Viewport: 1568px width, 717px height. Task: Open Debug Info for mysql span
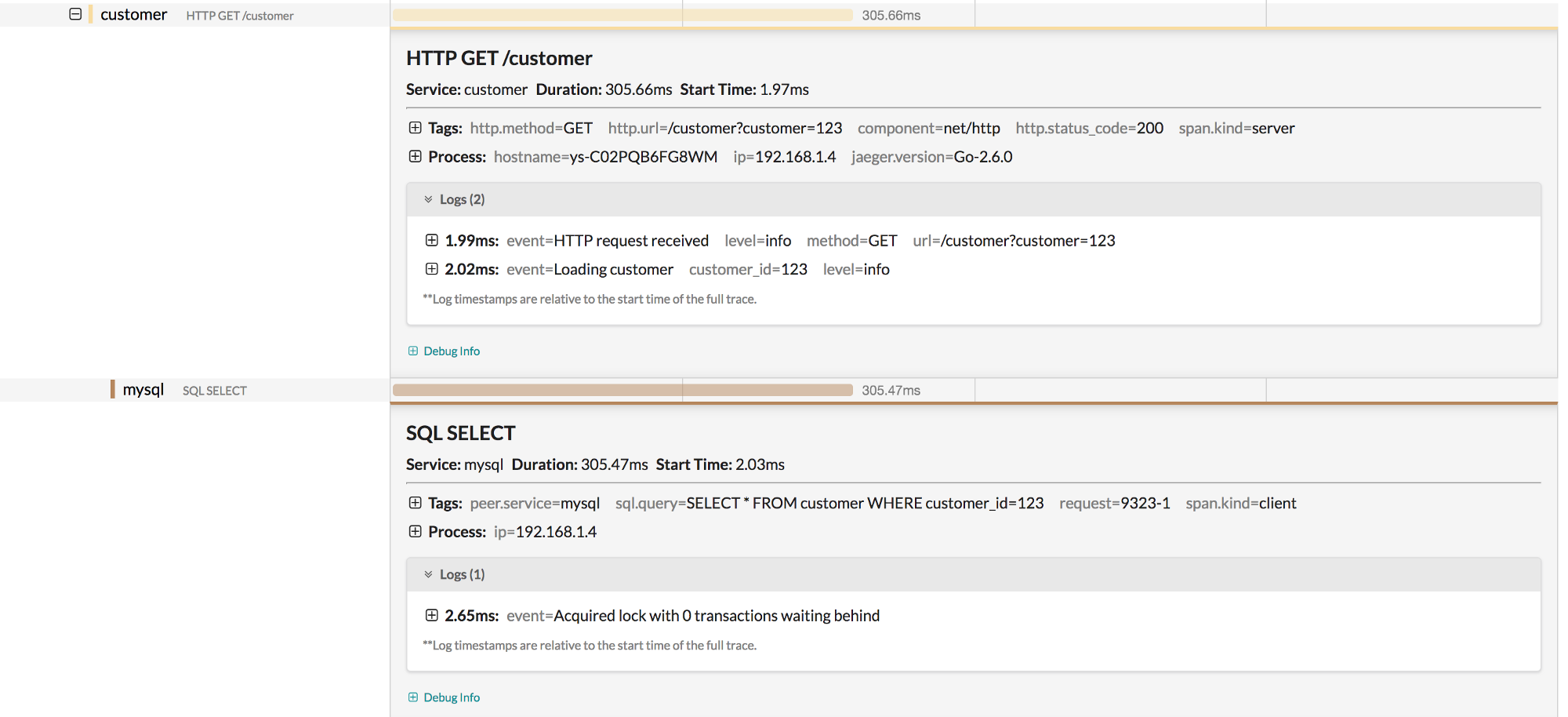(444, 697)
